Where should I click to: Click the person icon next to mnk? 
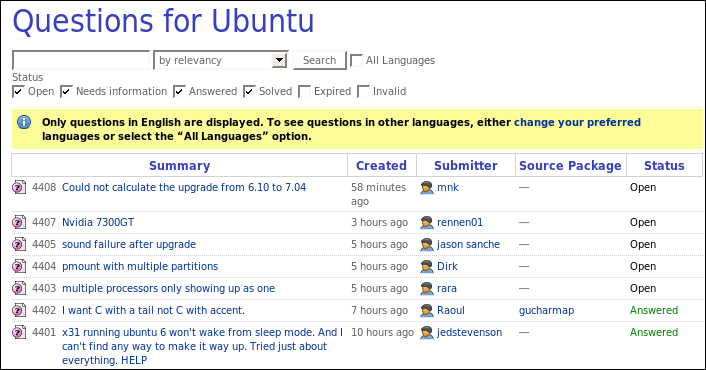click(x=426, y=187)
